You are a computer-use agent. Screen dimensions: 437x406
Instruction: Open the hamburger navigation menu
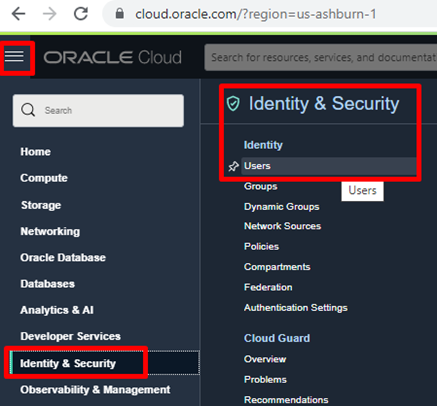pyautogui.click(x=14, y=56)
